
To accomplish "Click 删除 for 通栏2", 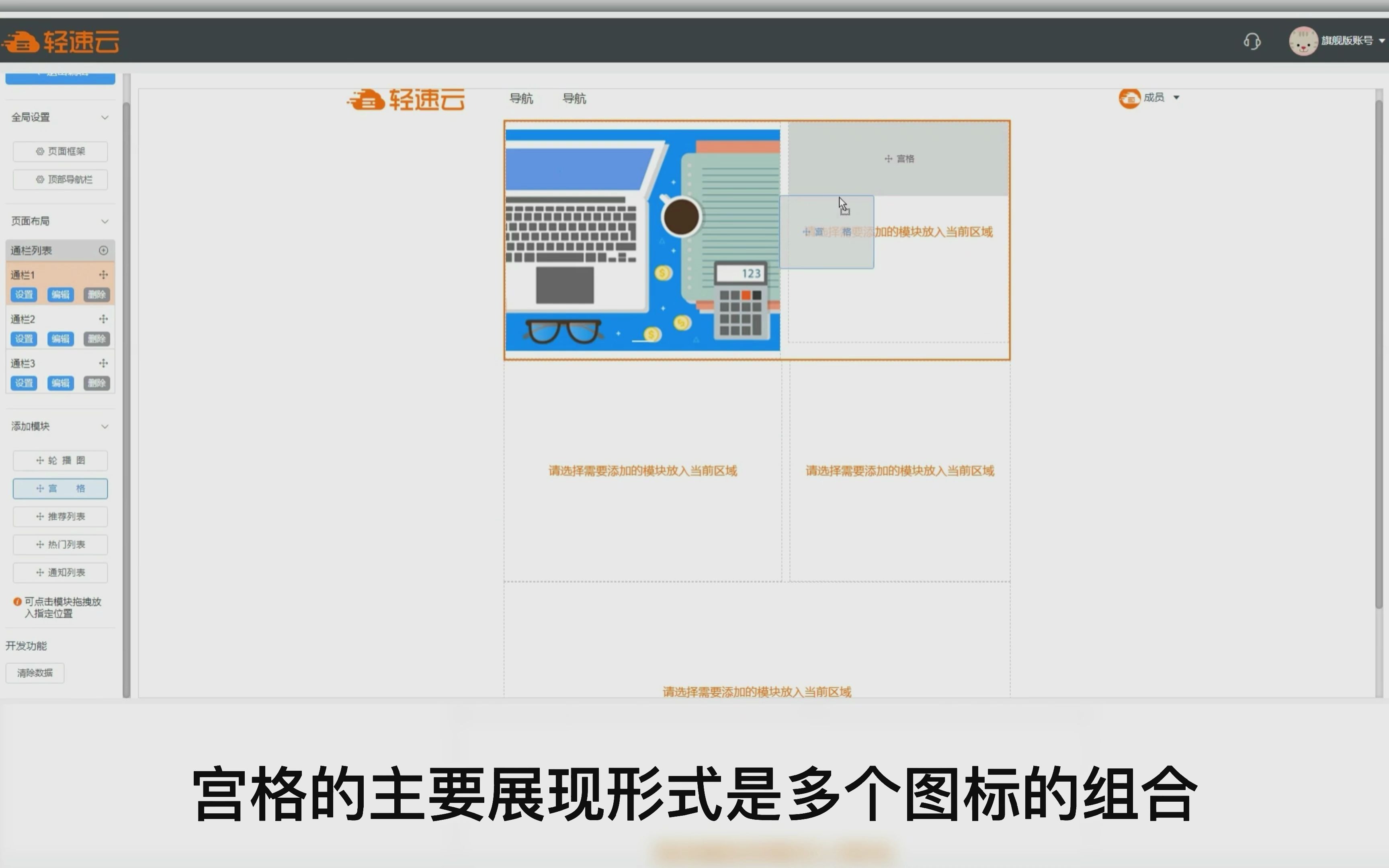I will (96, 339).
